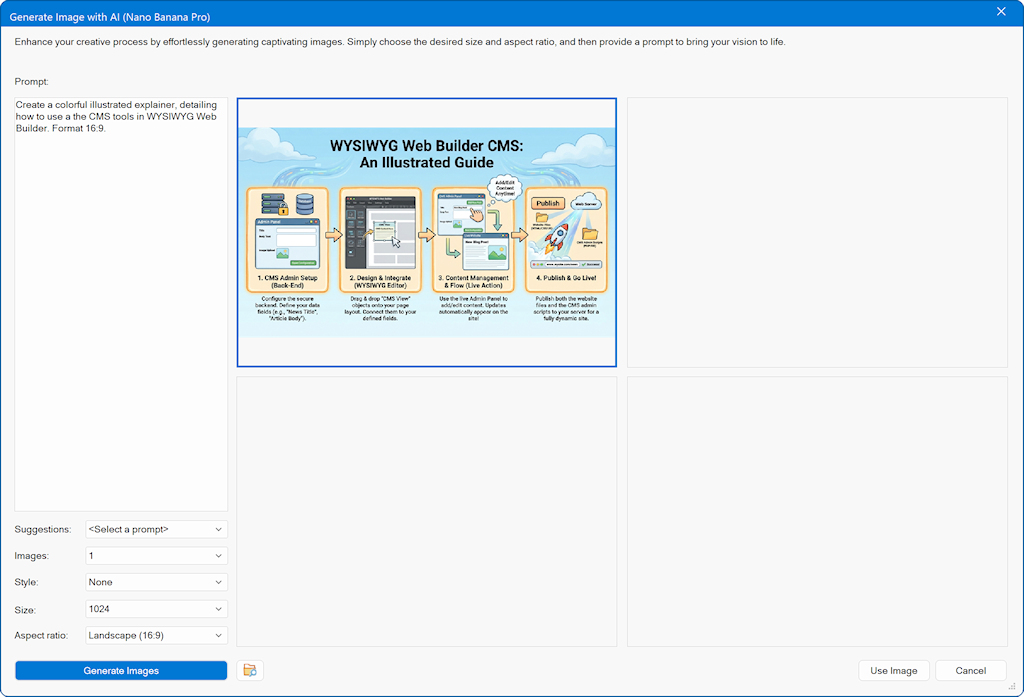Image resolution: width=1024 pixels, height=697 pixels.
Task: Open the Size dropdown showing 1024
Action: (156, 609)
